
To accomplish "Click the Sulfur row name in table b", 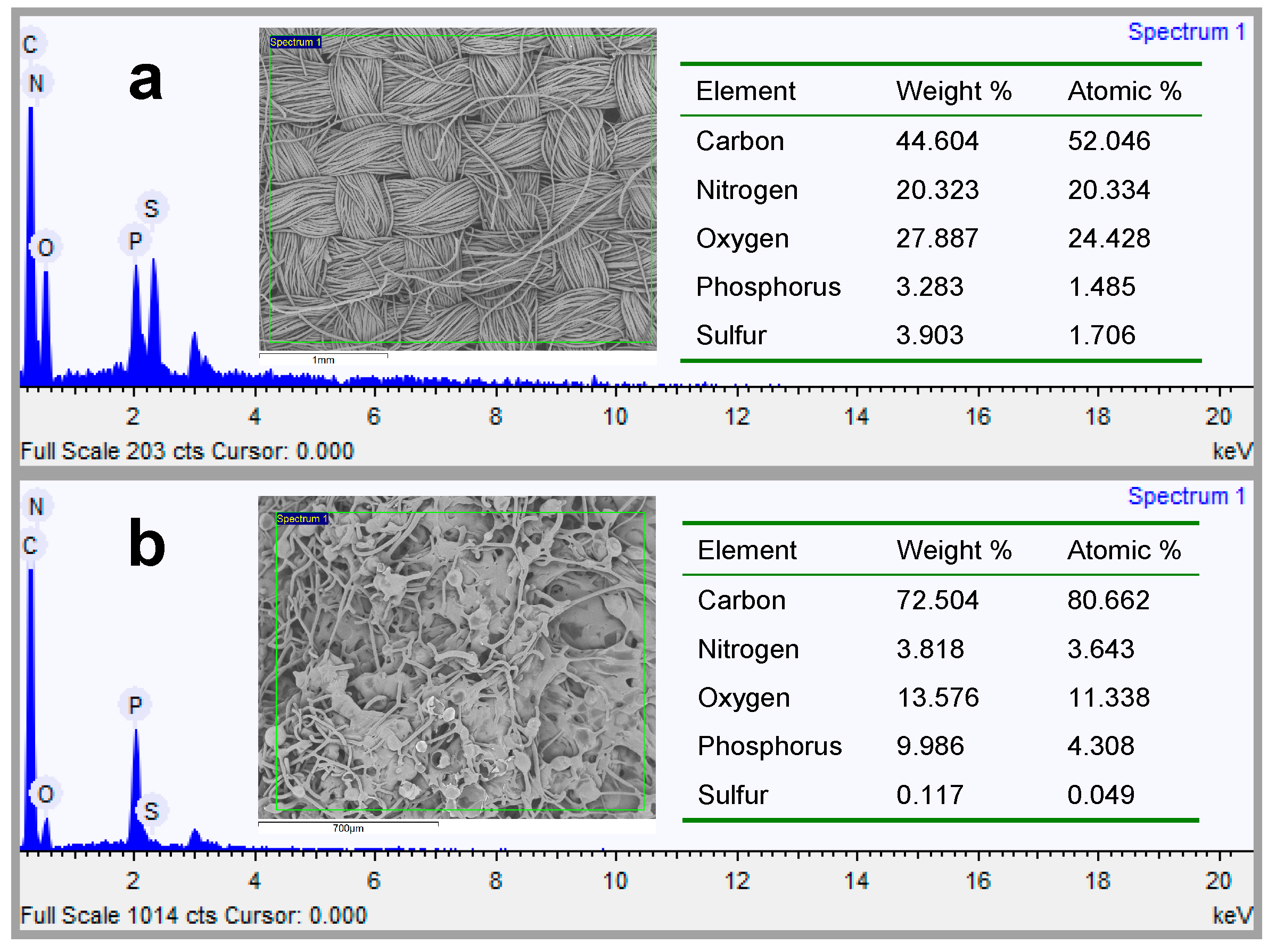I will (732, 795).
